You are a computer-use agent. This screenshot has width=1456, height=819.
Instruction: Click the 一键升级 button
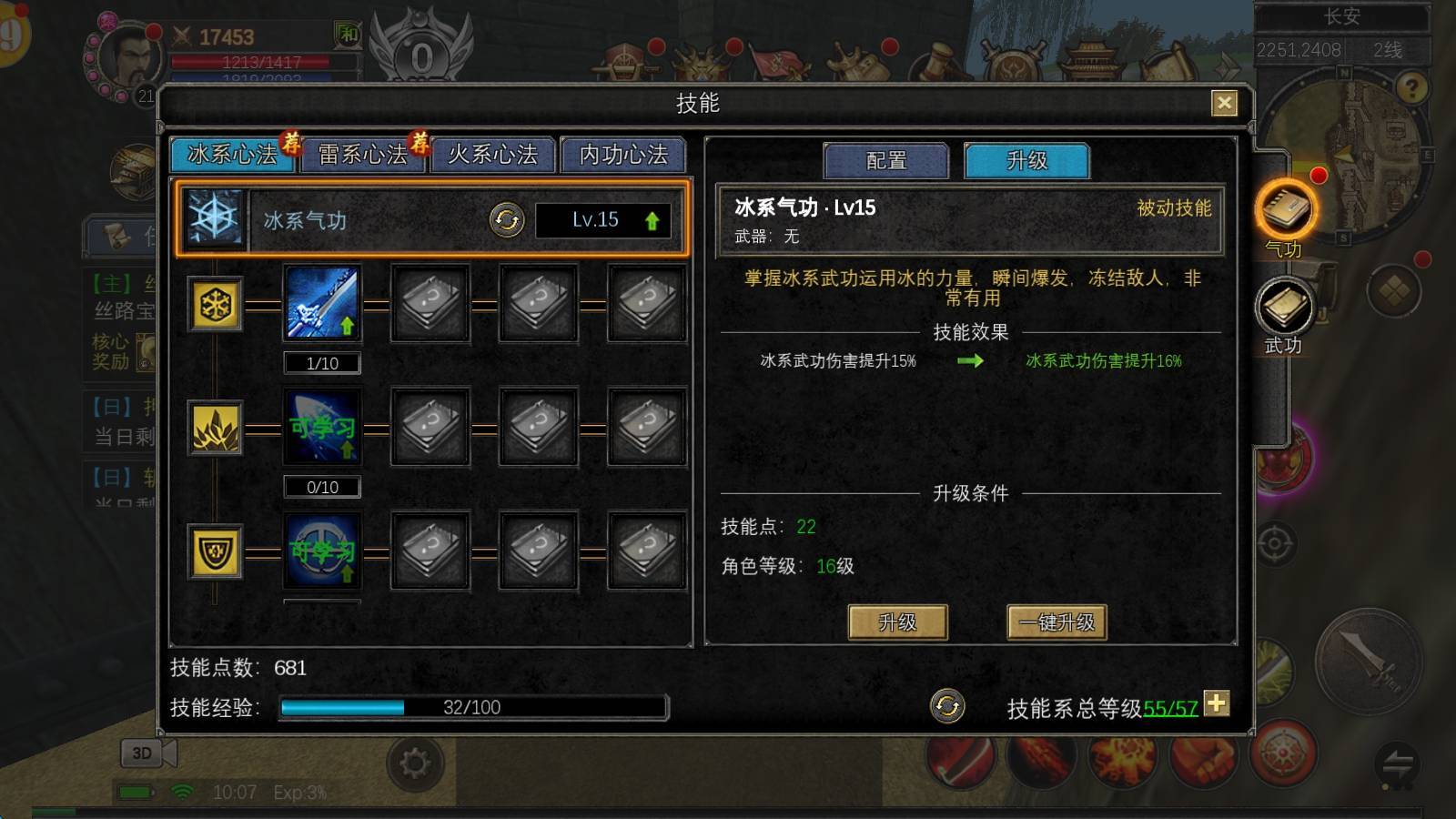tap(1057, 622)
